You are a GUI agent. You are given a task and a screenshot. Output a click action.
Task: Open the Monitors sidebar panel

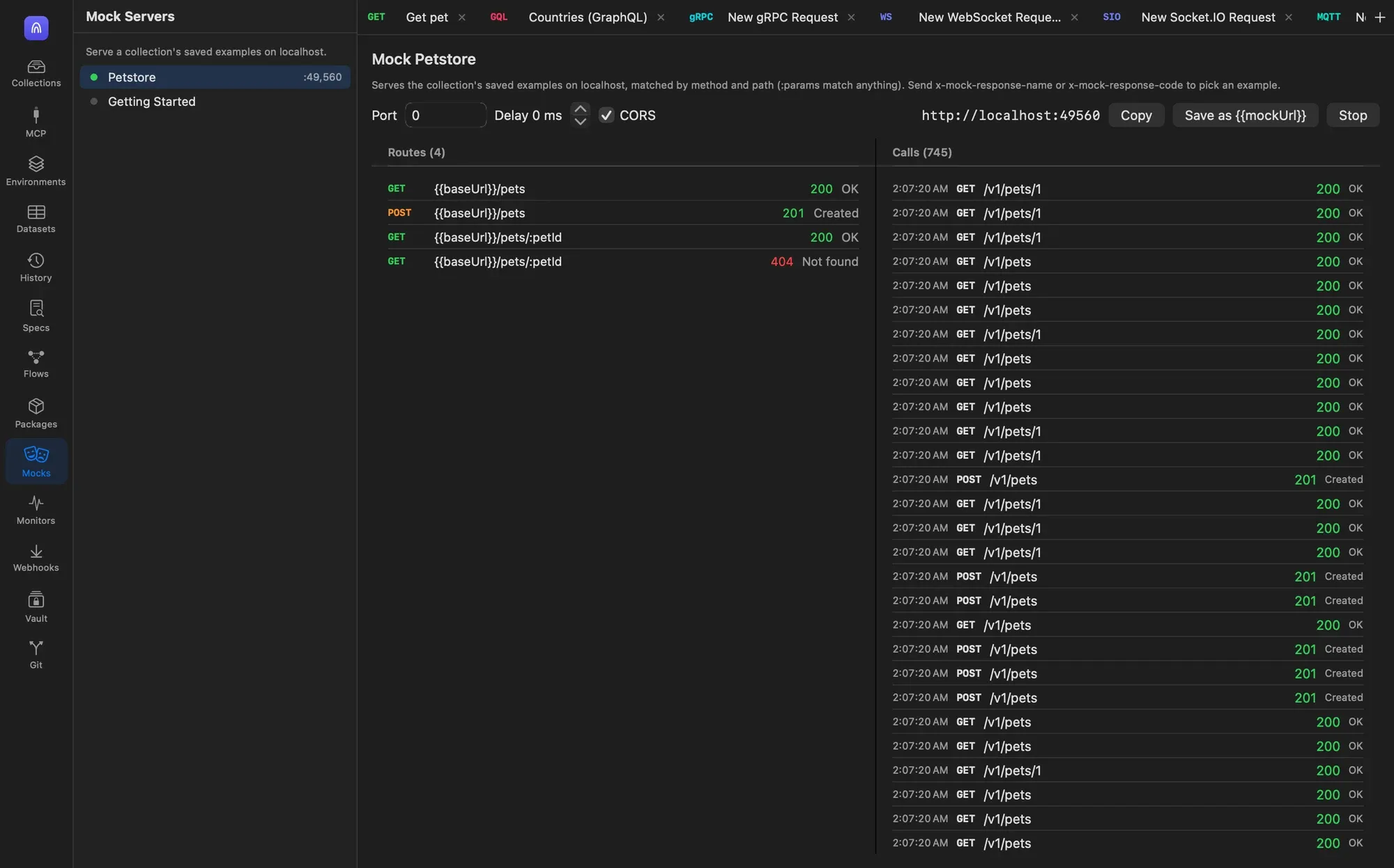[x=36, y=510]
